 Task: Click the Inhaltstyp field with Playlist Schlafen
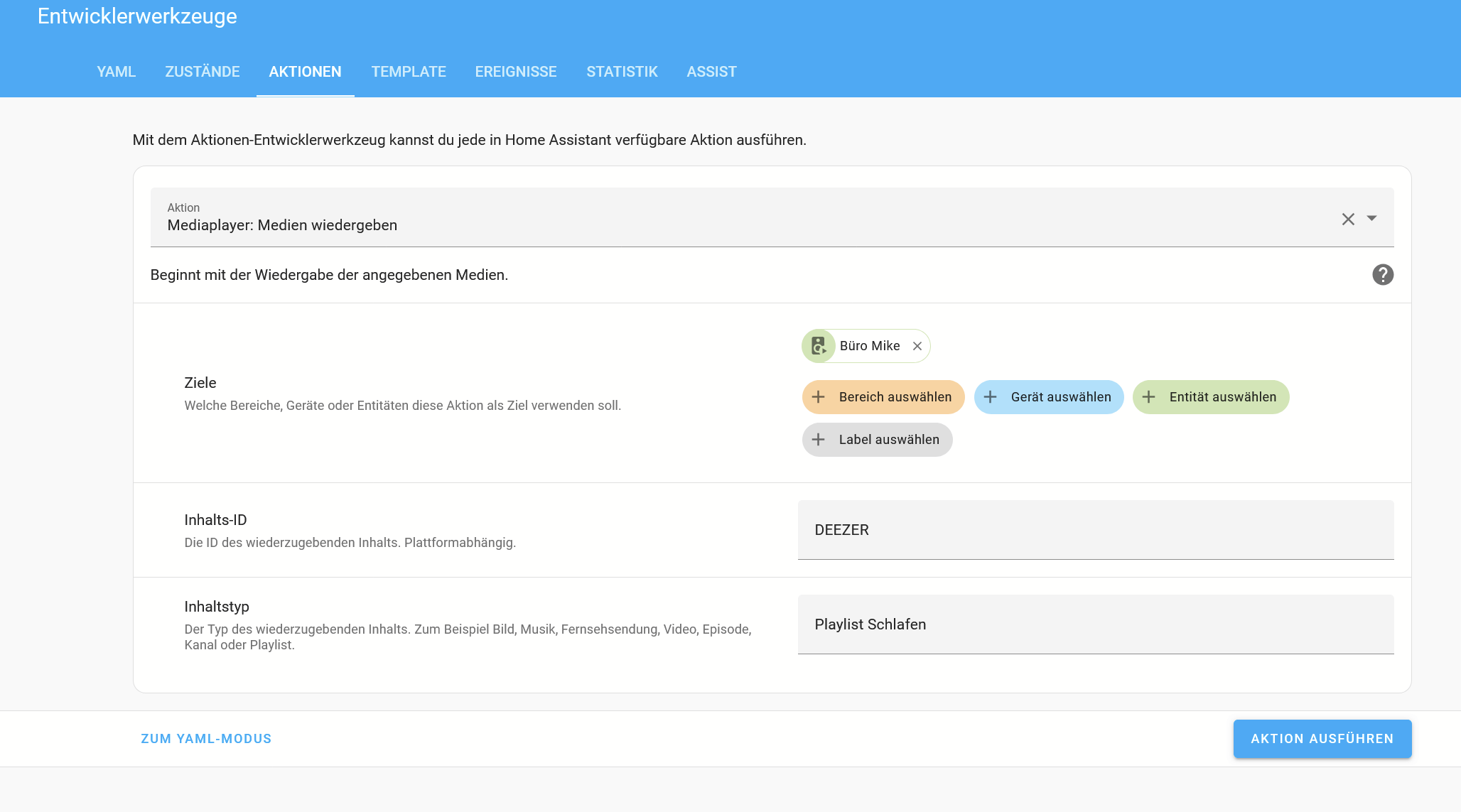pos(1095,624)
